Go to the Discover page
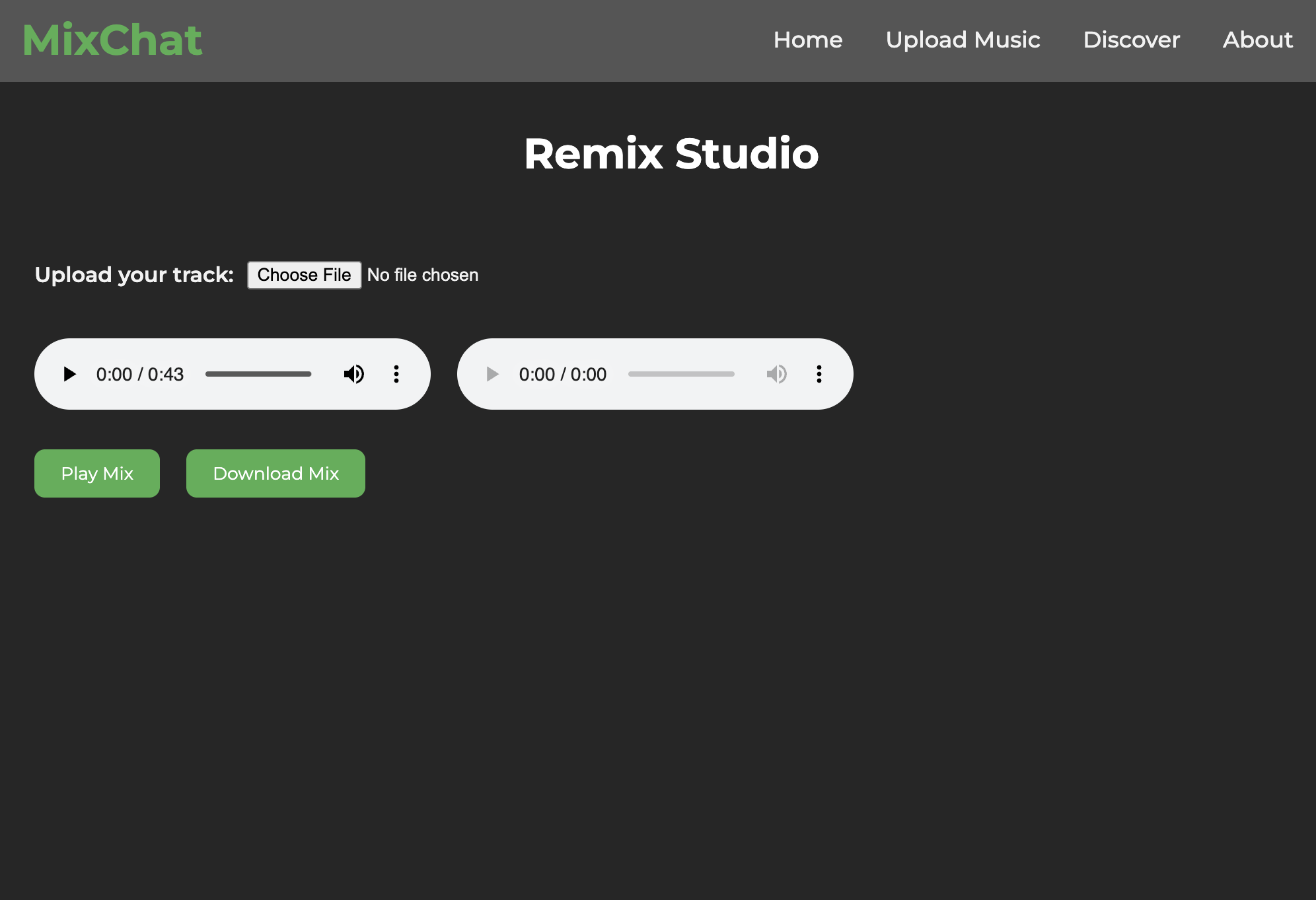This screenshot has height=900, width=1316. click(x=1132, y=40)
